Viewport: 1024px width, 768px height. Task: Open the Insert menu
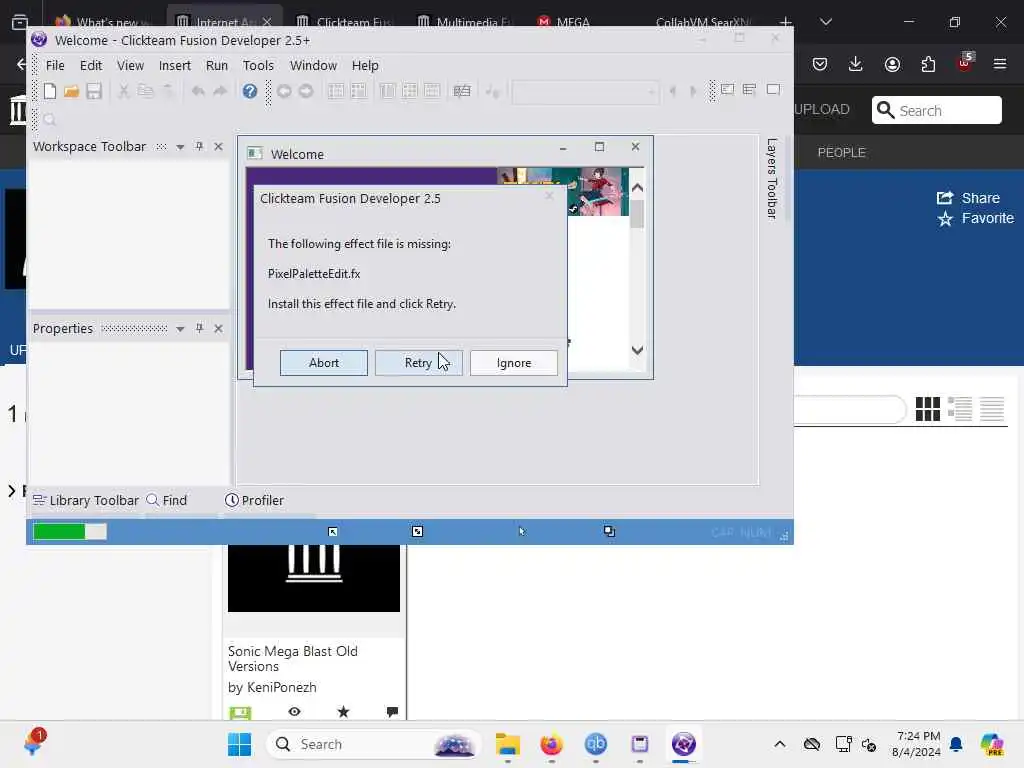174,65
